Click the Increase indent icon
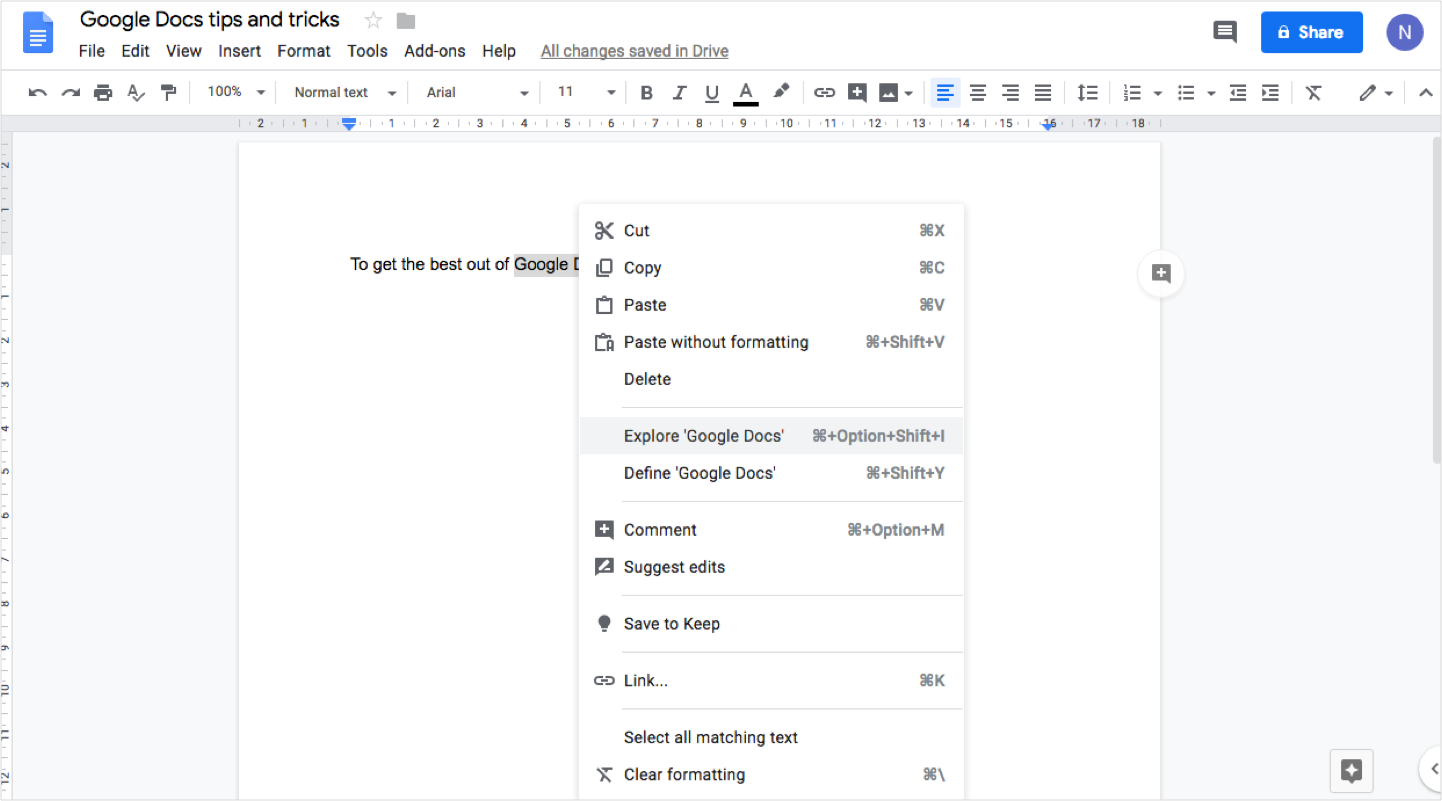 [x=1270, y=93]
